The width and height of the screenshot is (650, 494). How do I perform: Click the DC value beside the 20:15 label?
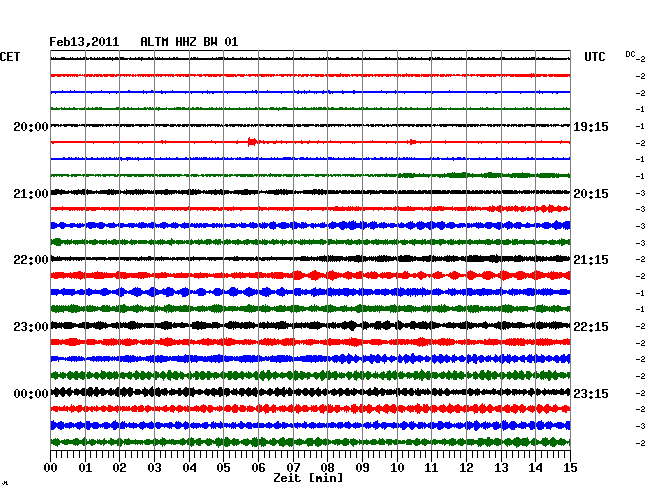point(640,194)
